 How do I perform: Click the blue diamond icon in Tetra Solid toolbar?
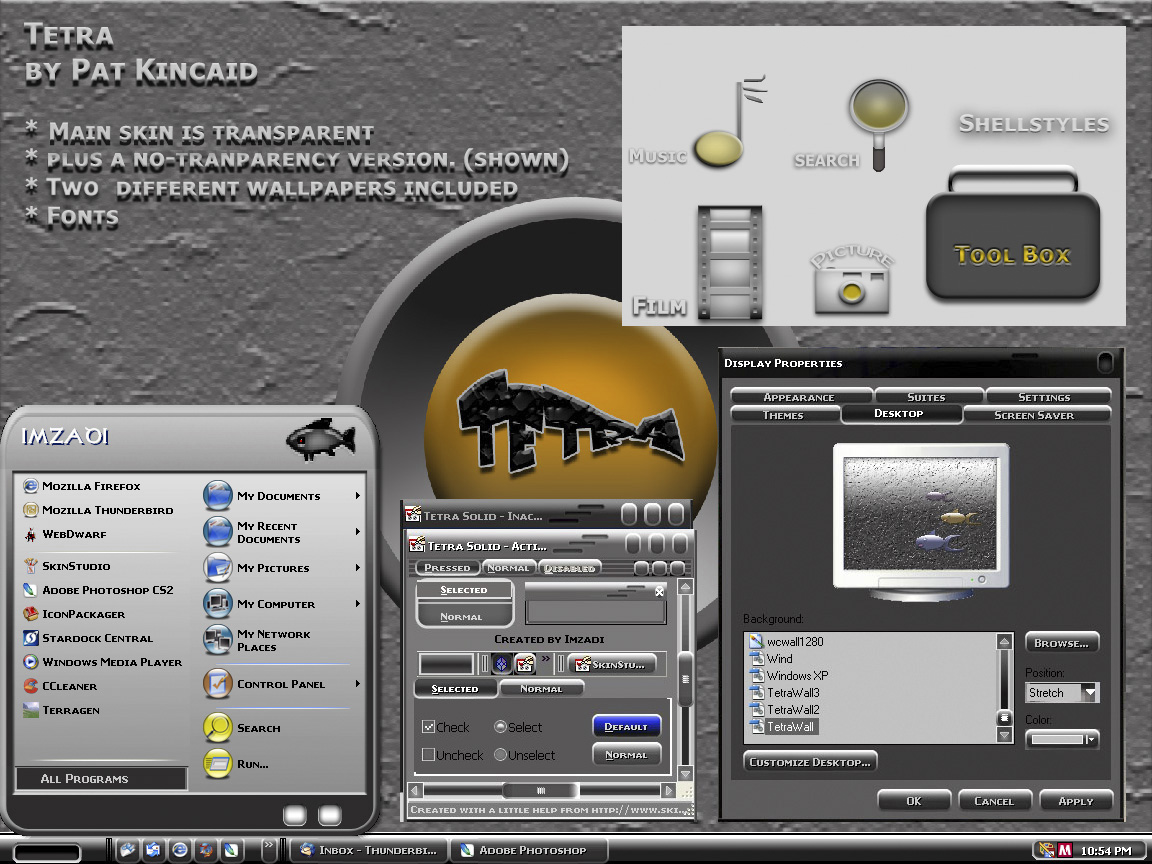[502, 664]
